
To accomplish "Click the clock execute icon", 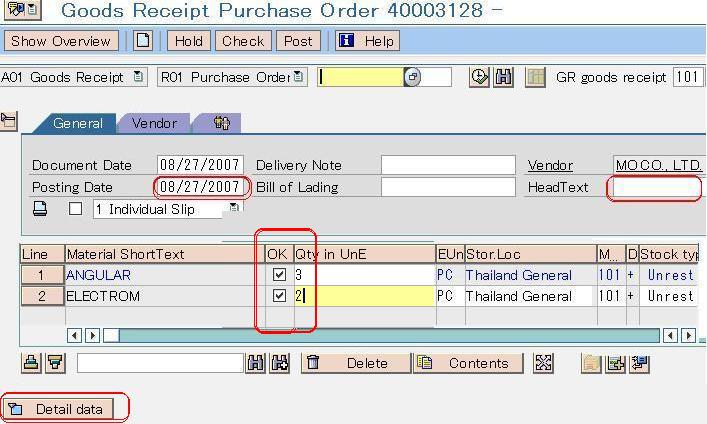I will click(479, 77).
